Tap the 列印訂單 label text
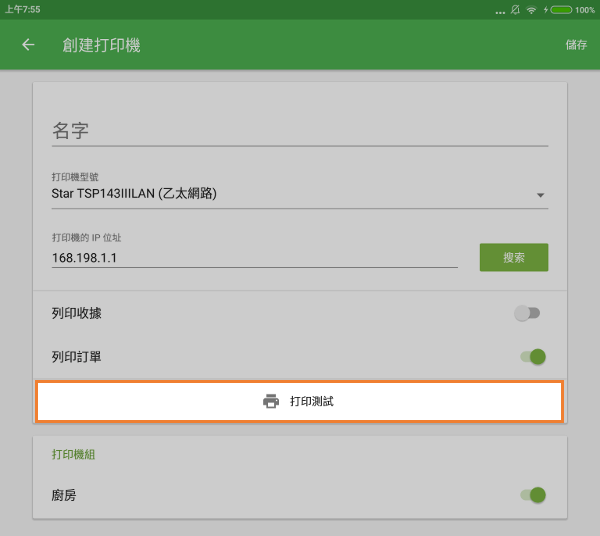Image resolution: width=600 pixels, height=536 pixels. coord(77,357)
